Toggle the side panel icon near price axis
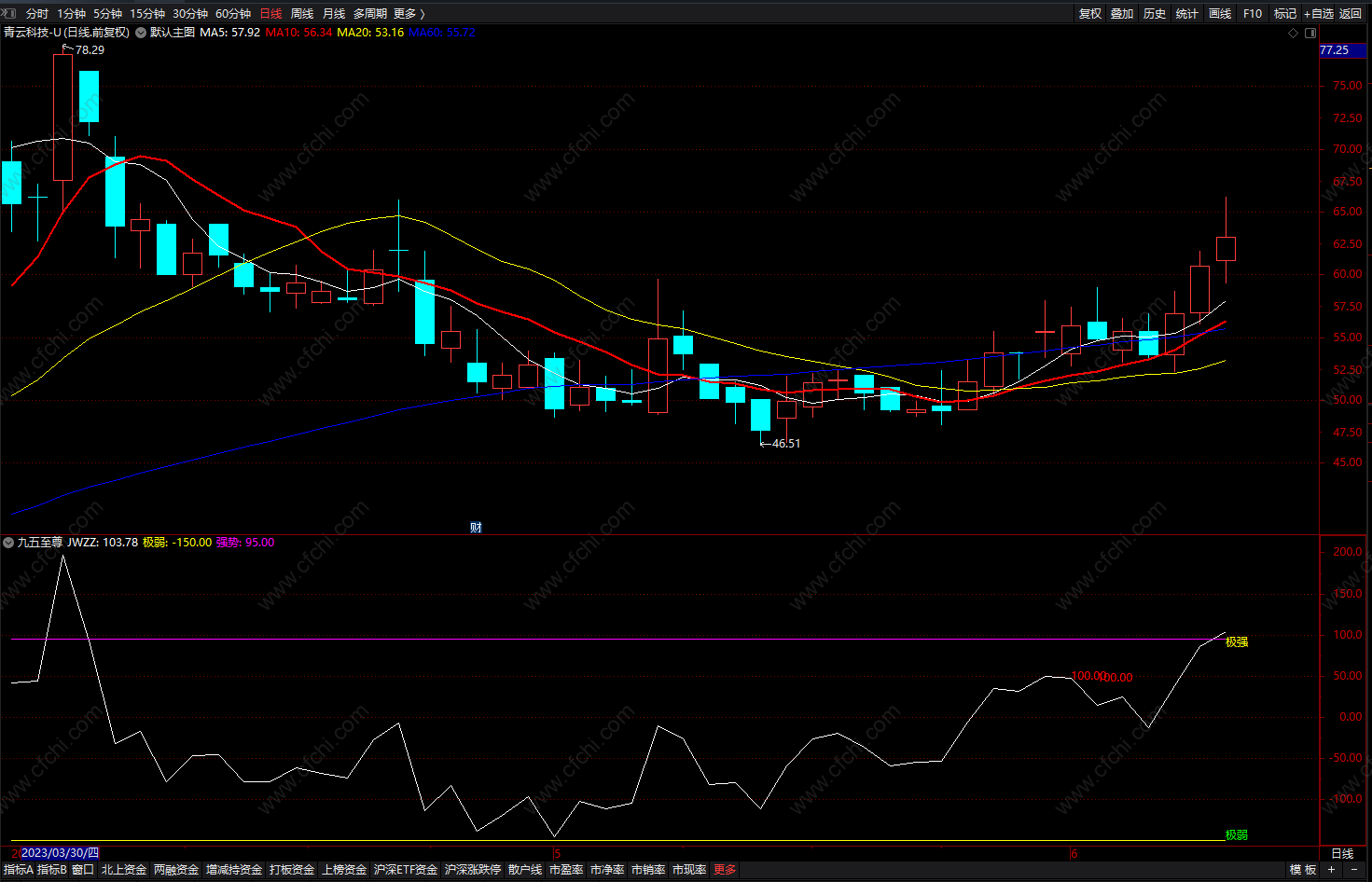The image size is (1372, 882). (x=1310, y=33)
